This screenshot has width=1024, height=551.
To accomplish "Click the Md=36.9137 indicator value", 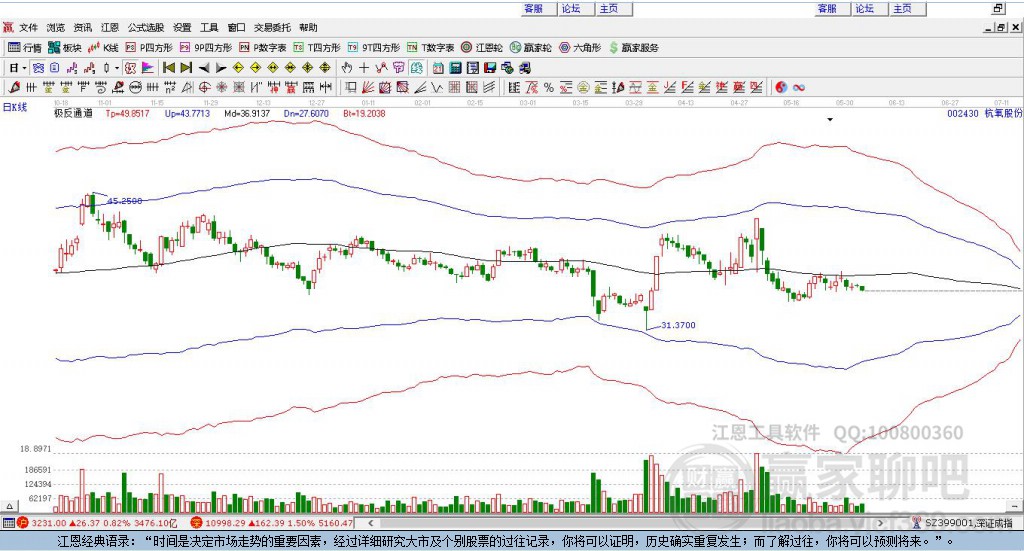I will tap(247, 114).
